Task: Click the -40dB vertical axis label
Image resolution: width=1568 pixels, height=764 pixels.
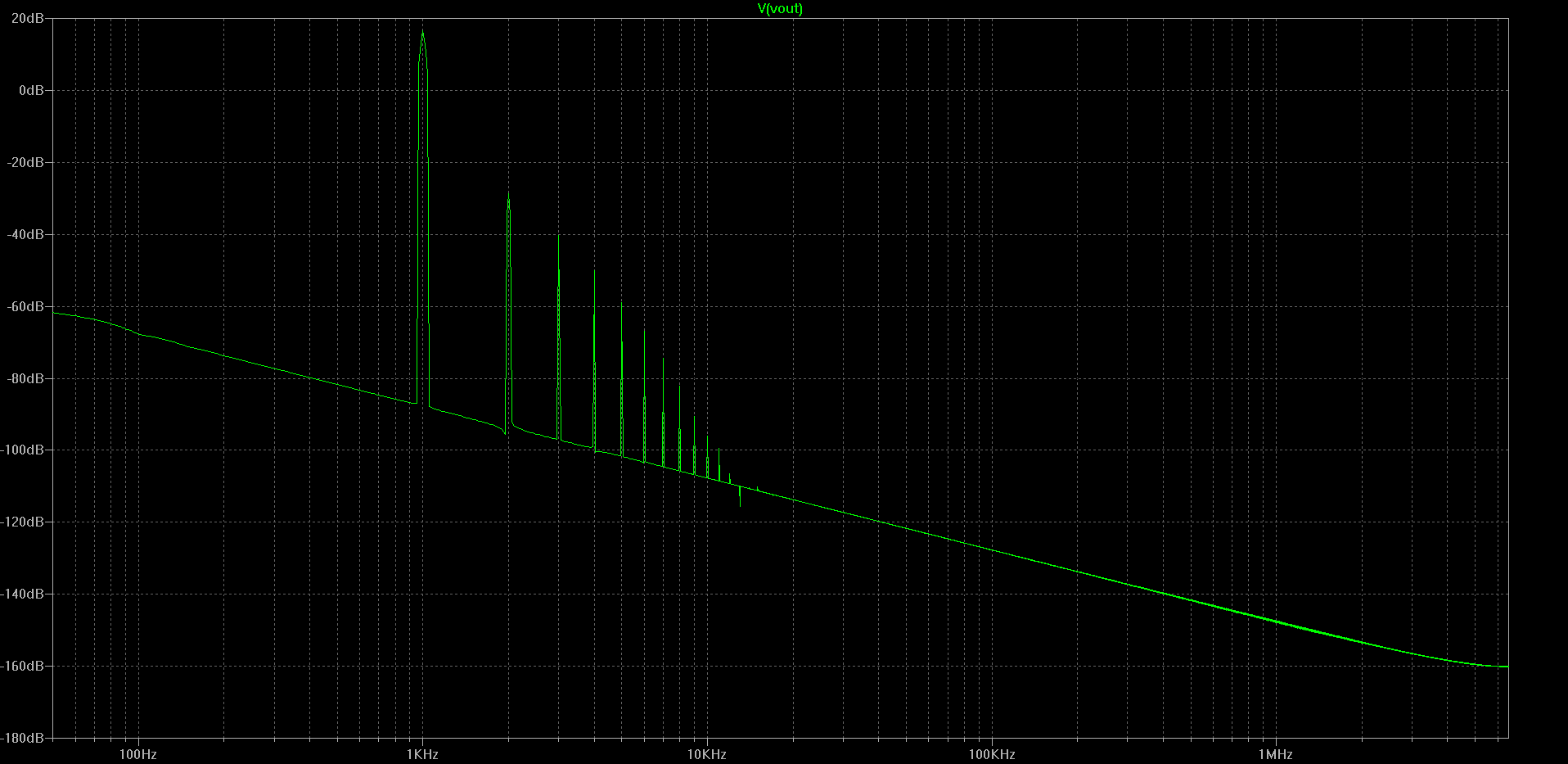Action: [x=25, y=234]
